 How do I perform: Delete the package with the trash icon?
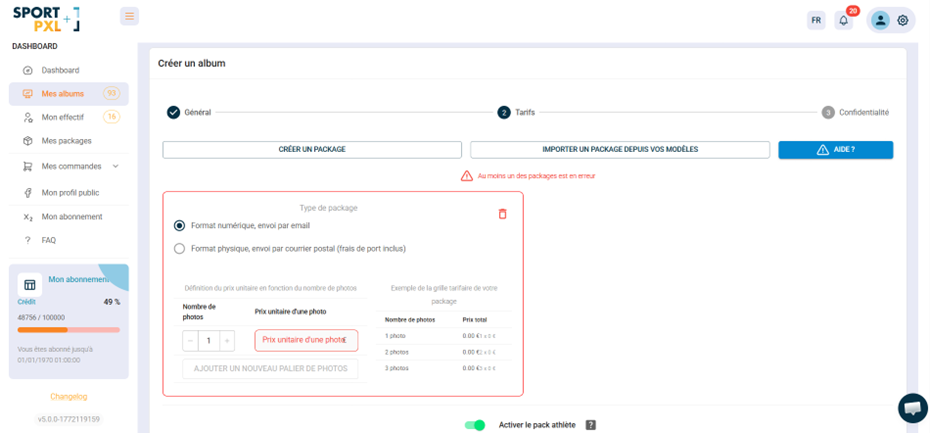pyautogui.click(x=502, y=214)
